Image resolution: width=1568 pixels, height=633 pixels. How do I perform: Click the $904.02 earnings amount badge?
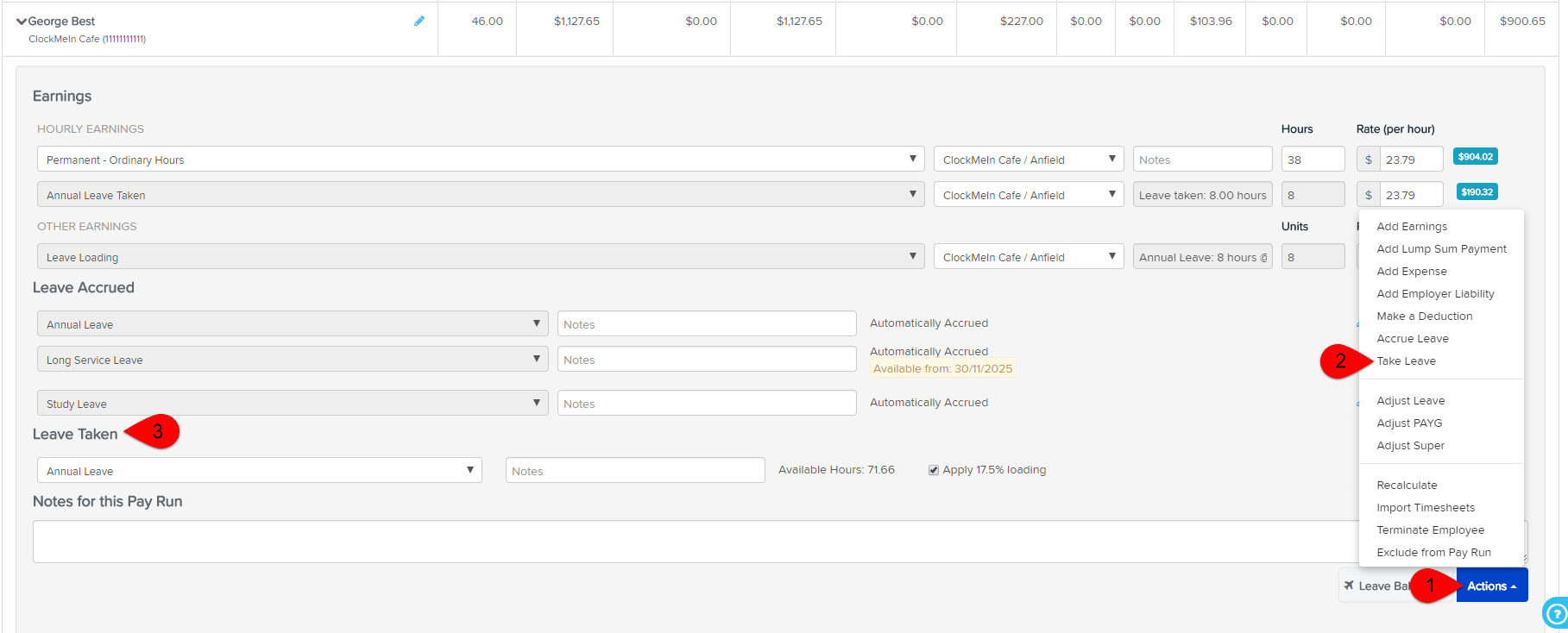point(1475,157)
